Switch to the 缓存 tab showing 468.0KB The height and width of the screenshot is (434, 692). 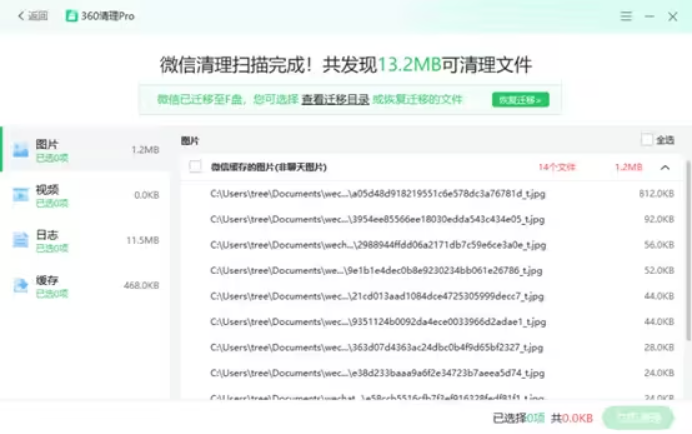[85, 285]
